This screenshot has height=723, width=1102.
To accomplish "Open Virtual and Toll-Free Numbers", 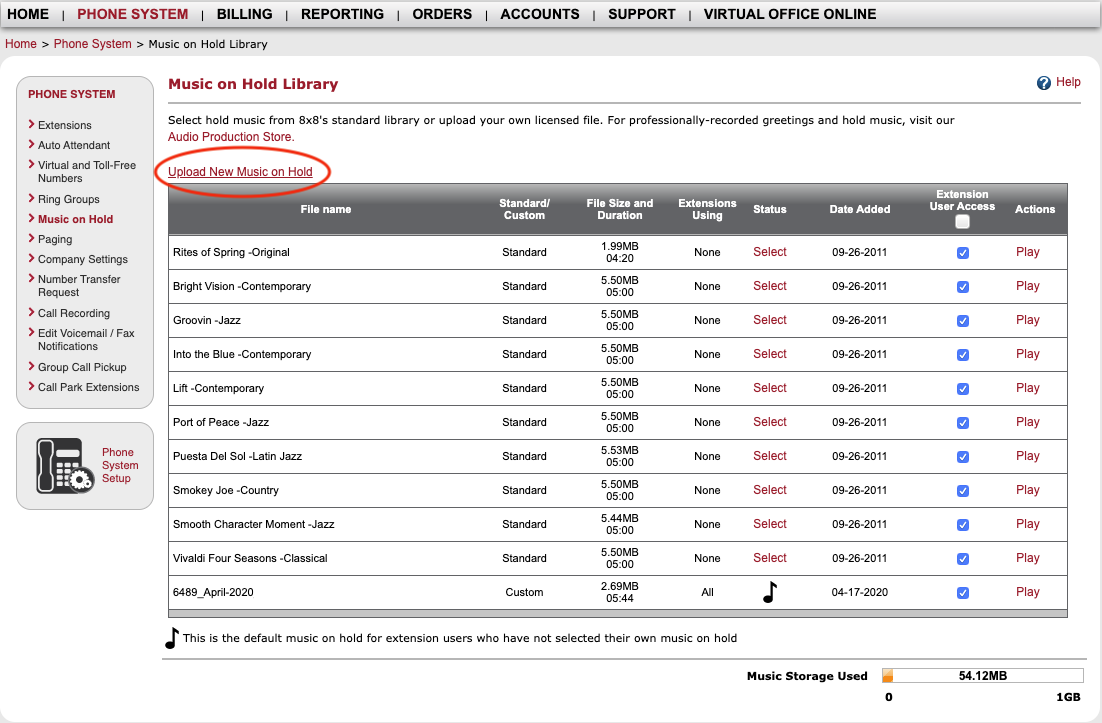I will click(87, 171).
